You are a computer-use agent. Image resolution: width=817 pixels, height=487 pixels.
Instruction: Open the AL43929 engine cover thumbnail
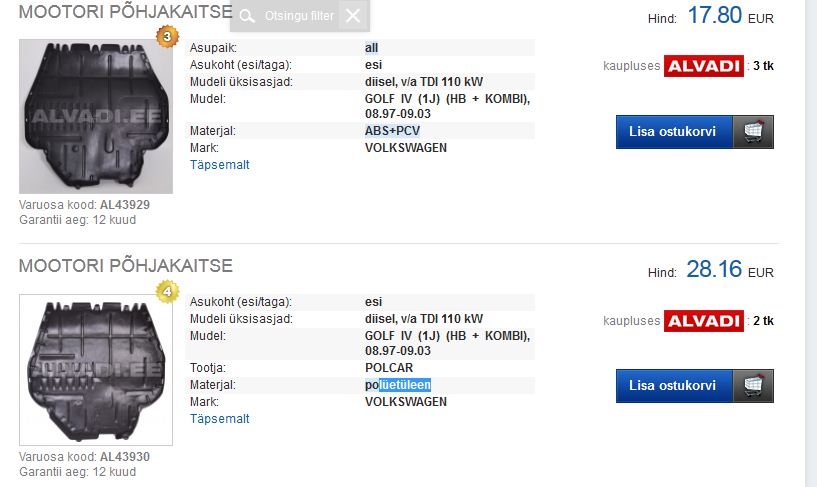click(x=96, y=116)
